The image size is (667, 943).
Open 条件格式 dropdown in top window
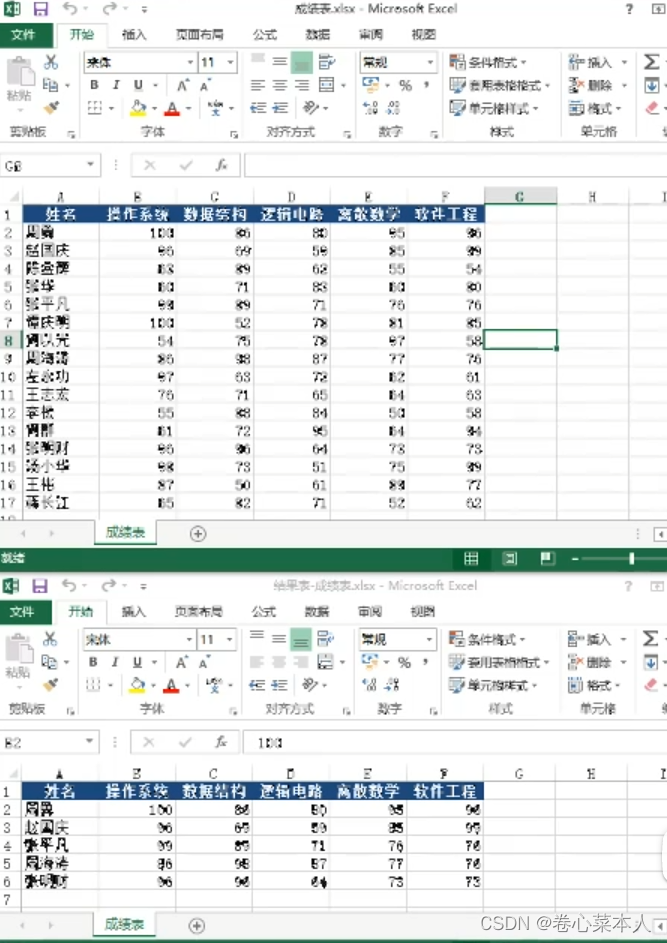(x=488, y=62)
